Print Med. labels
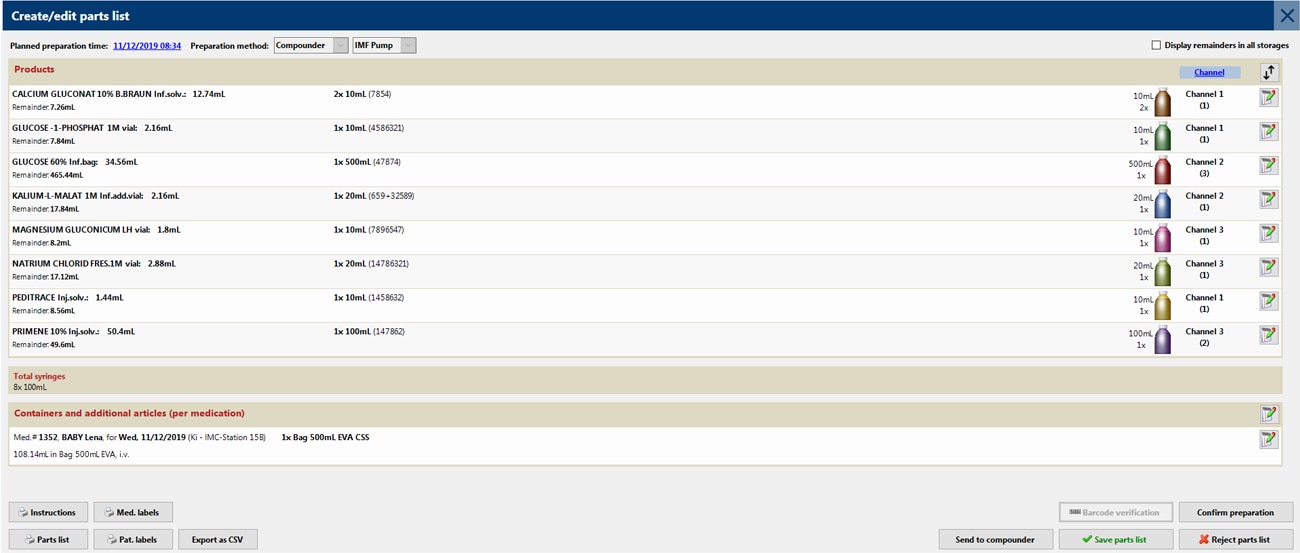 [x=133, y=513]
